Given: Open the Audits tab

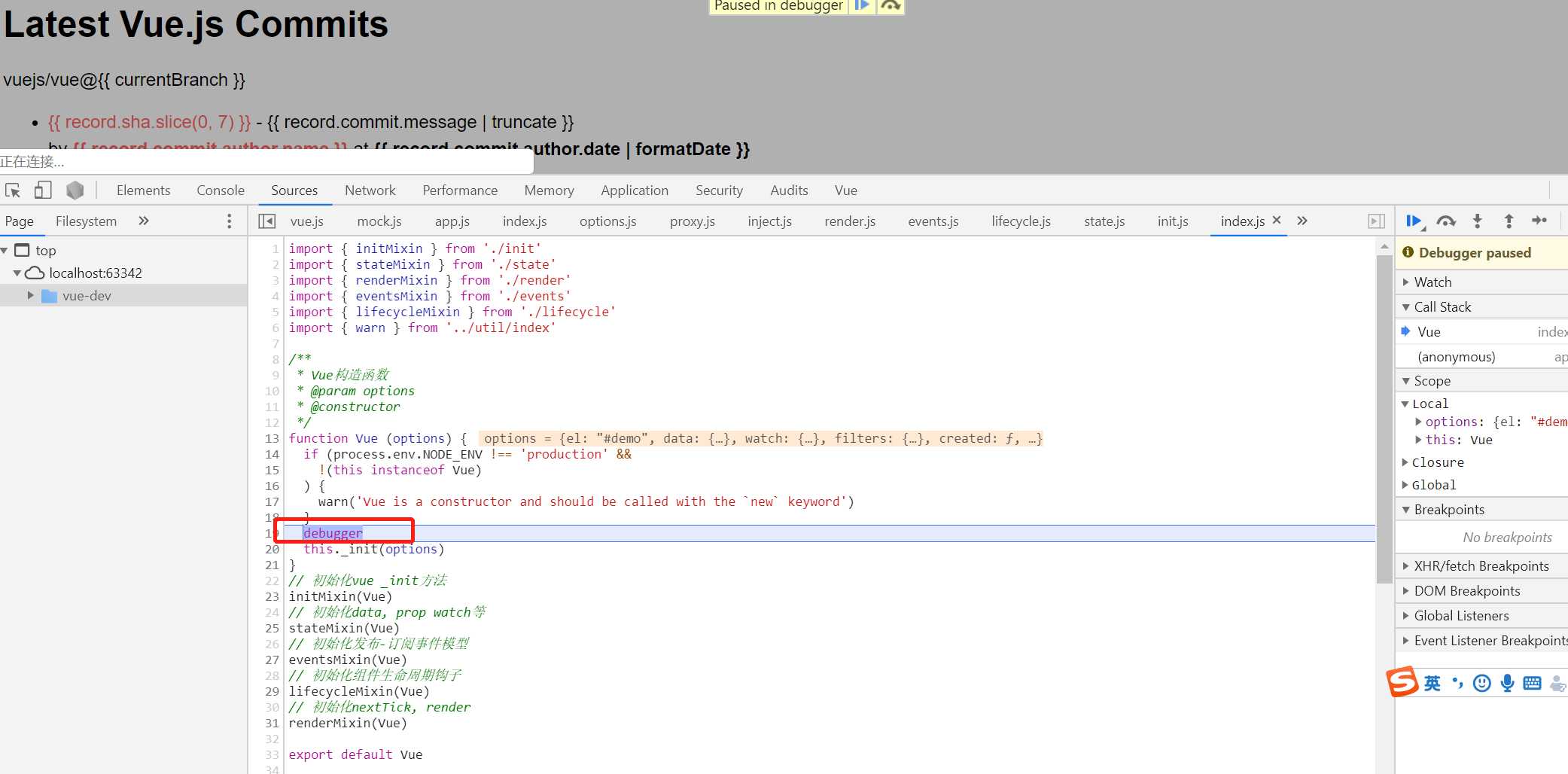Looking at the screenshot, I should point(789,190).
